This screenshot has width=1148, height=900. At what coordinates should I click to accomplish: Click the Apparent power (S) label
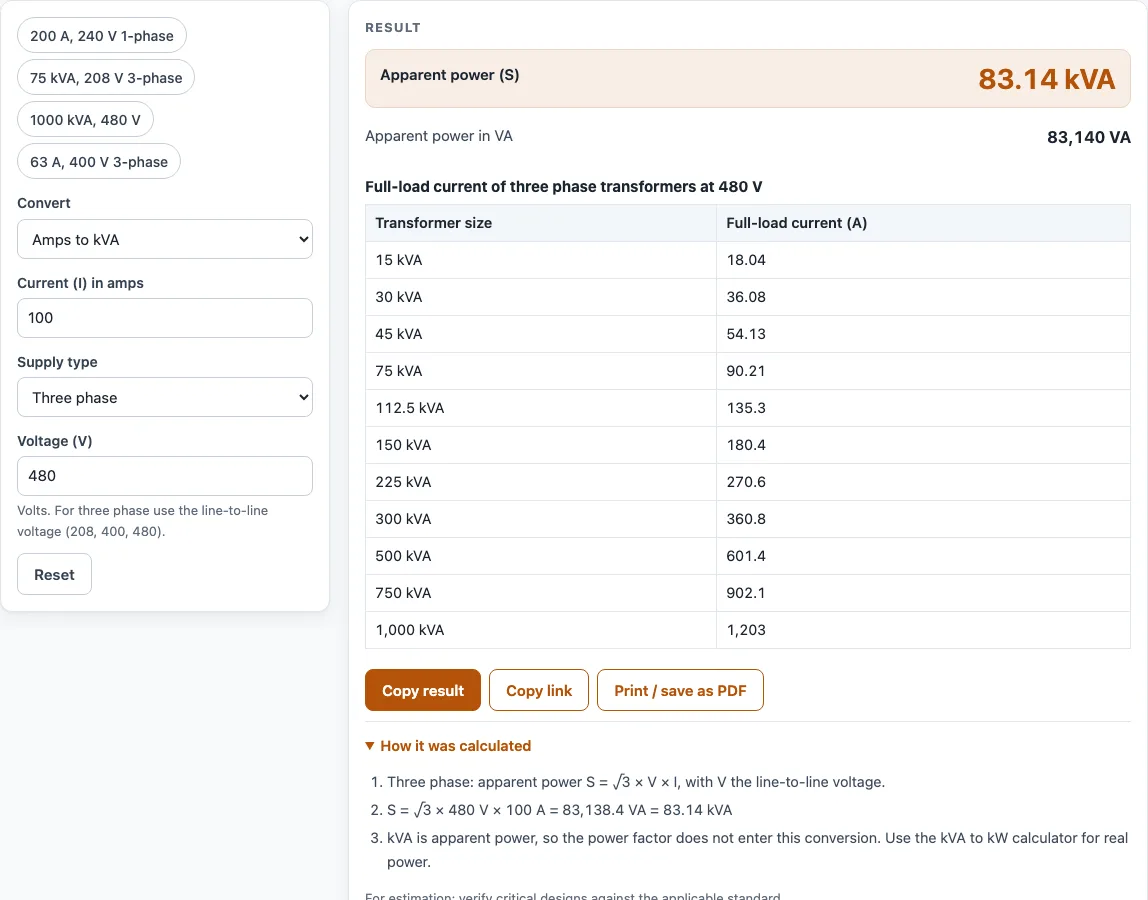coord(450,75)
